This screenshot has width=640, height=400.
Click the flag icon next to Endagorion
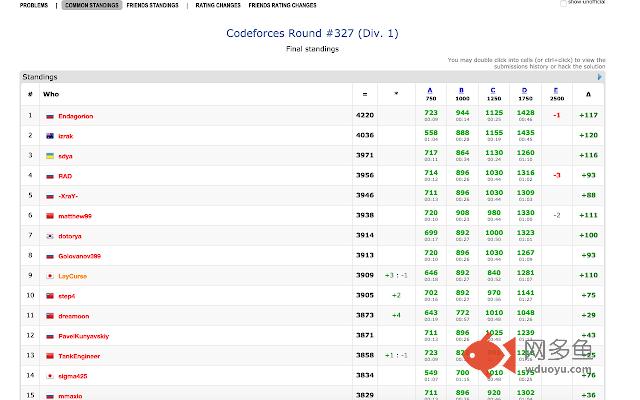(x=50, y=116)
